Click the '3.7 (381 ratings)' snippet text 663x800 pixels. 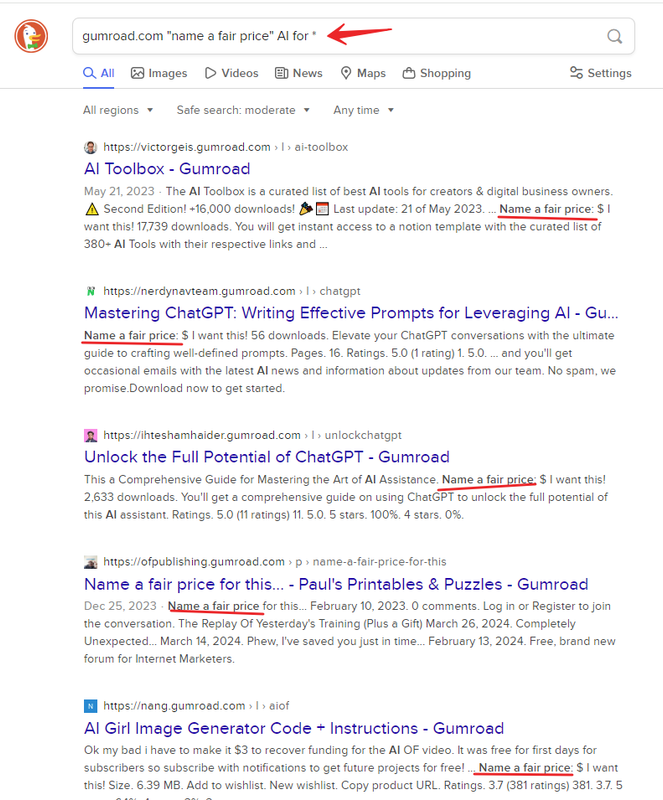[x=530, y=785]
